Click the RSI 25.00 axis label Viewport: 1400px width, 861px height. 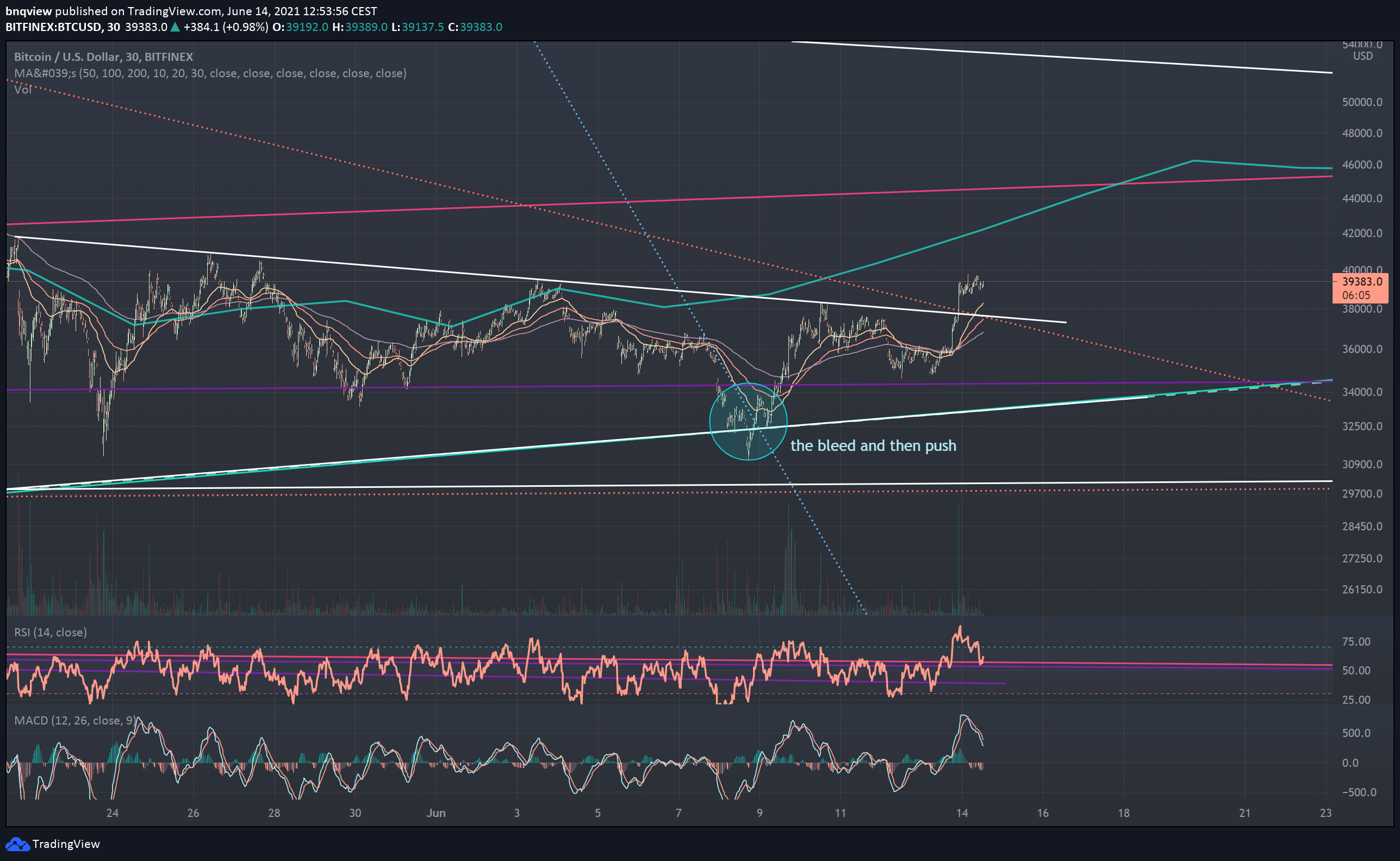(x=1356, y=700)
